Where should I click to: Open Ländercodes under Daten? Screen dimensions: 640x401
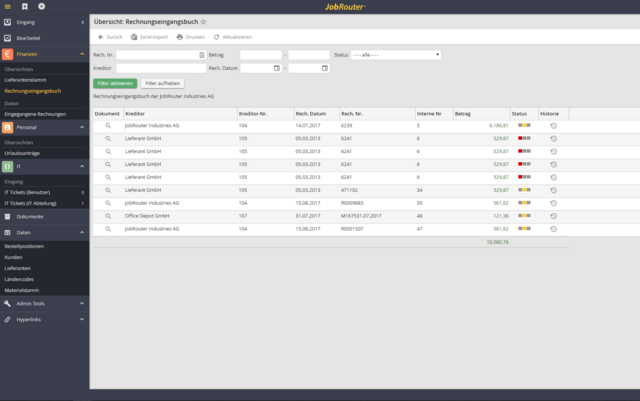click(19, 279)
